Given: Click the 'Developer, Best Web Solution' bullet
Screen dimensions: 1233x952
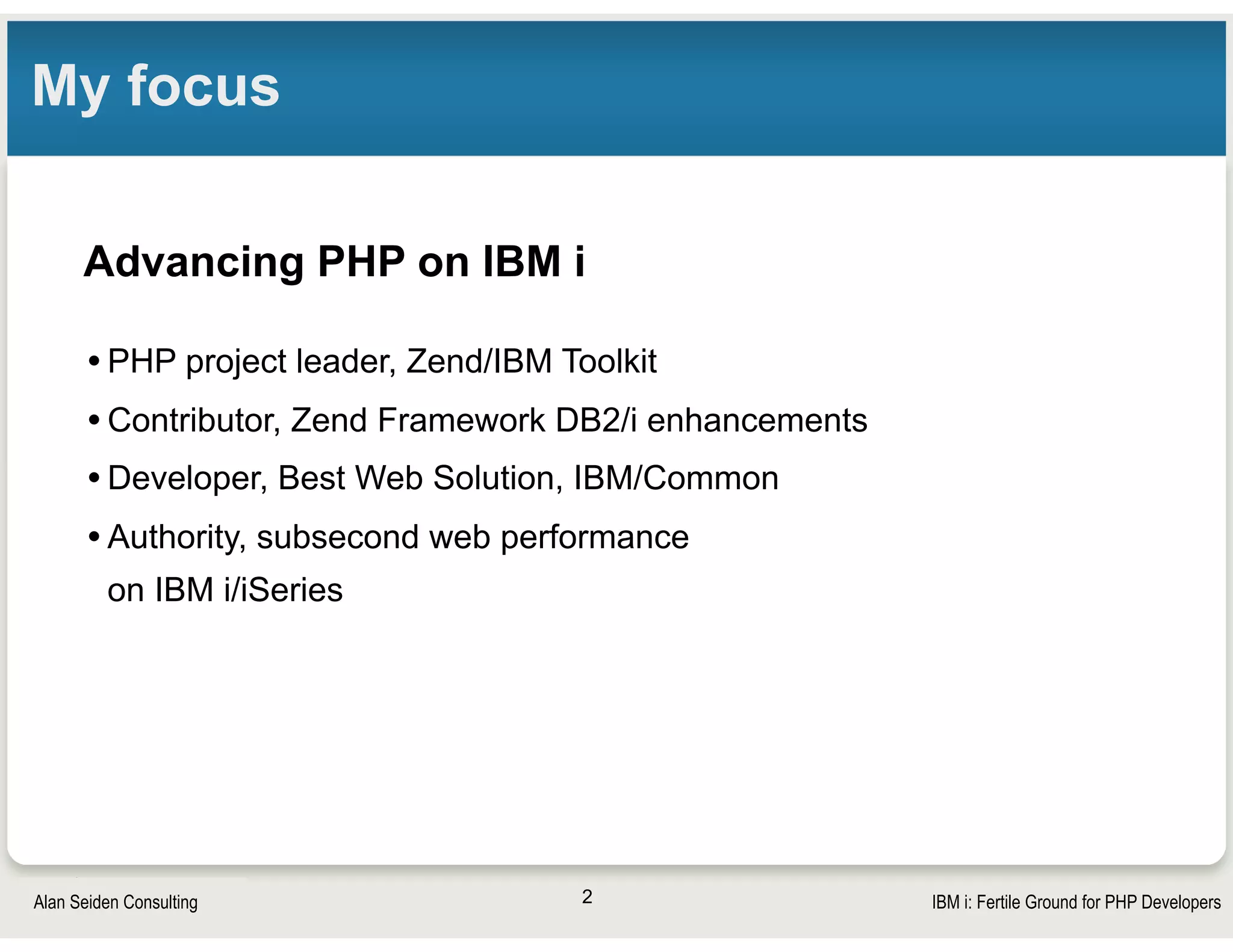Looking at the screenshot, I should pyautogui.click(x=443, y=478).
